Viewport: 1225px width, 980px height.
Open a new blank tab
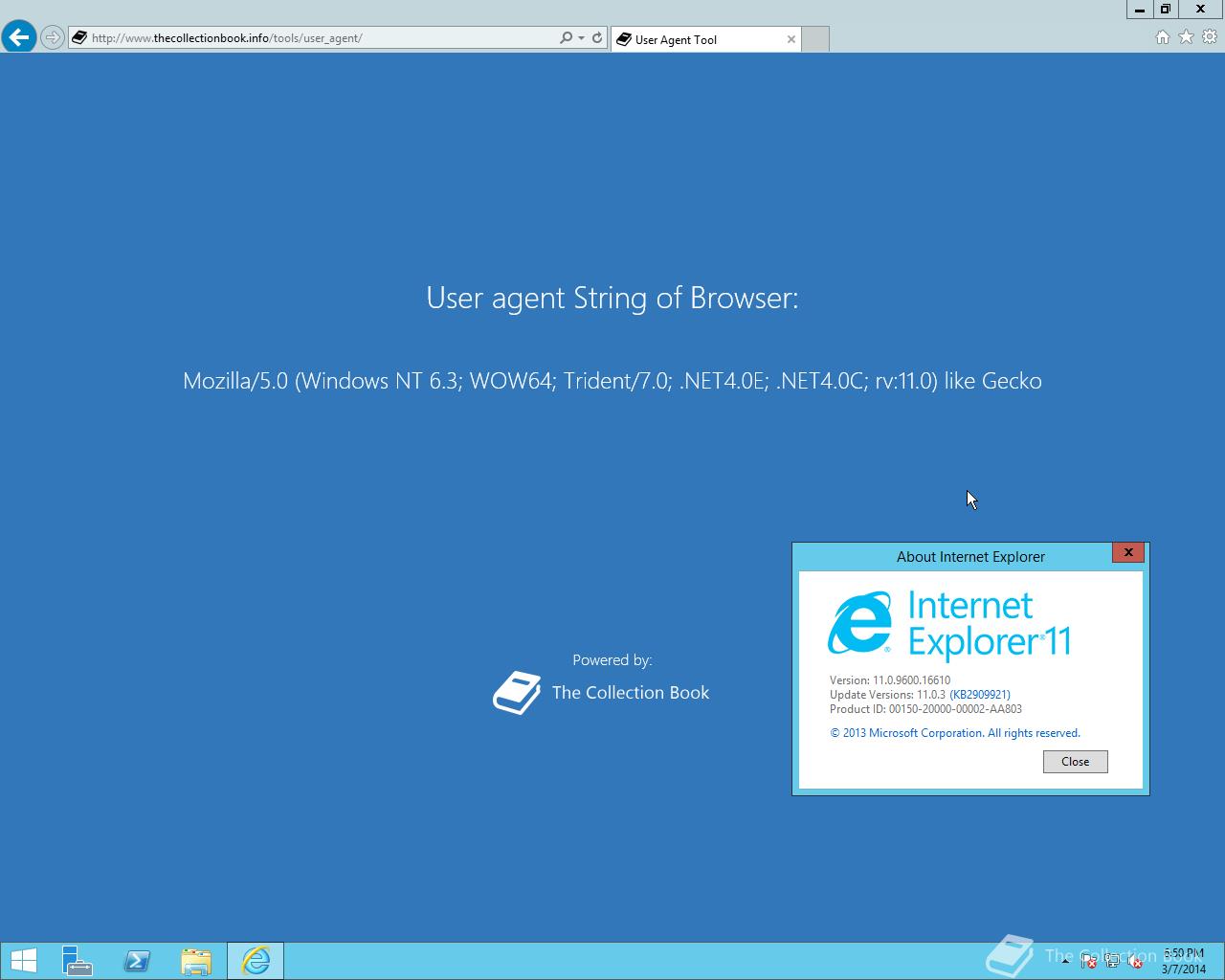click(815, 39)
